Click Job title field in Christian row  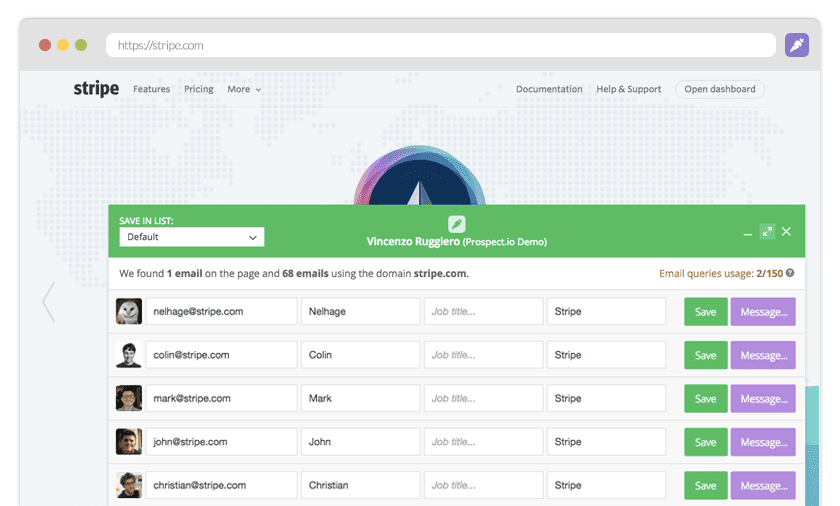pos(483,485)
